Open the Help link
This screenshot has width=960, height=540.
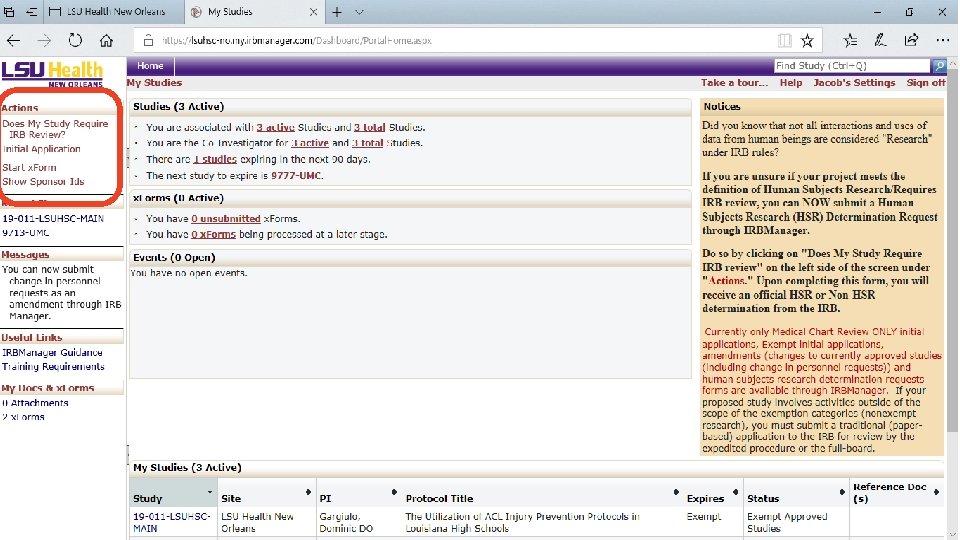click(x=790, y=83)
